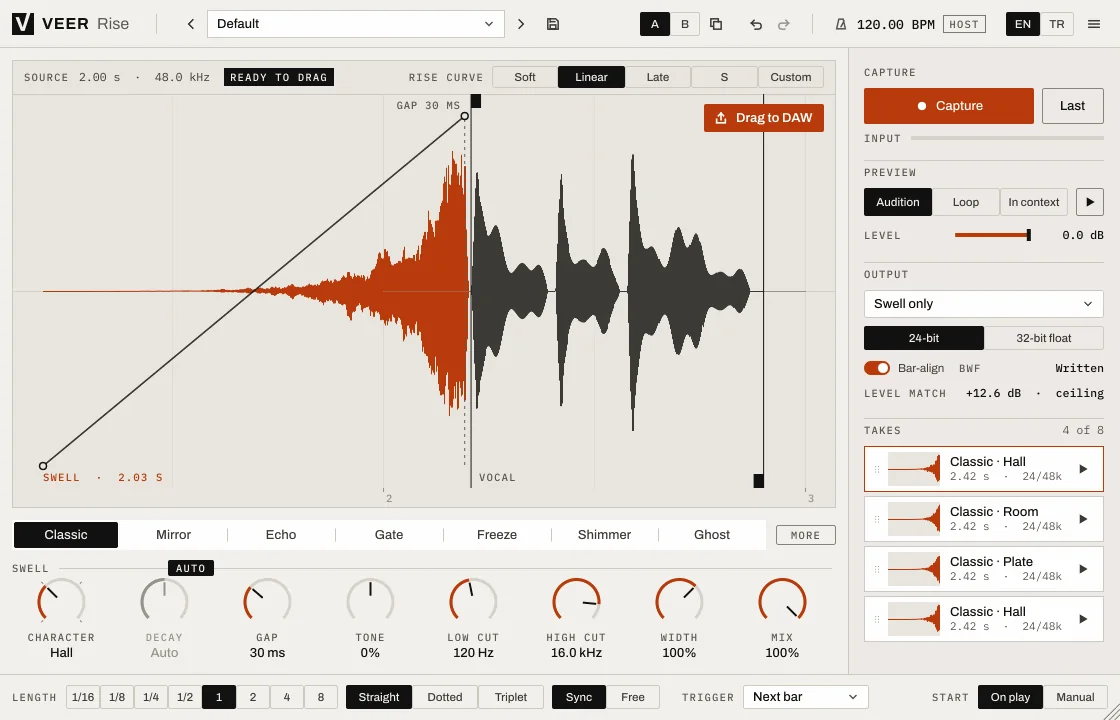Click the 120.00 BPM tempo field

point(896,24)
